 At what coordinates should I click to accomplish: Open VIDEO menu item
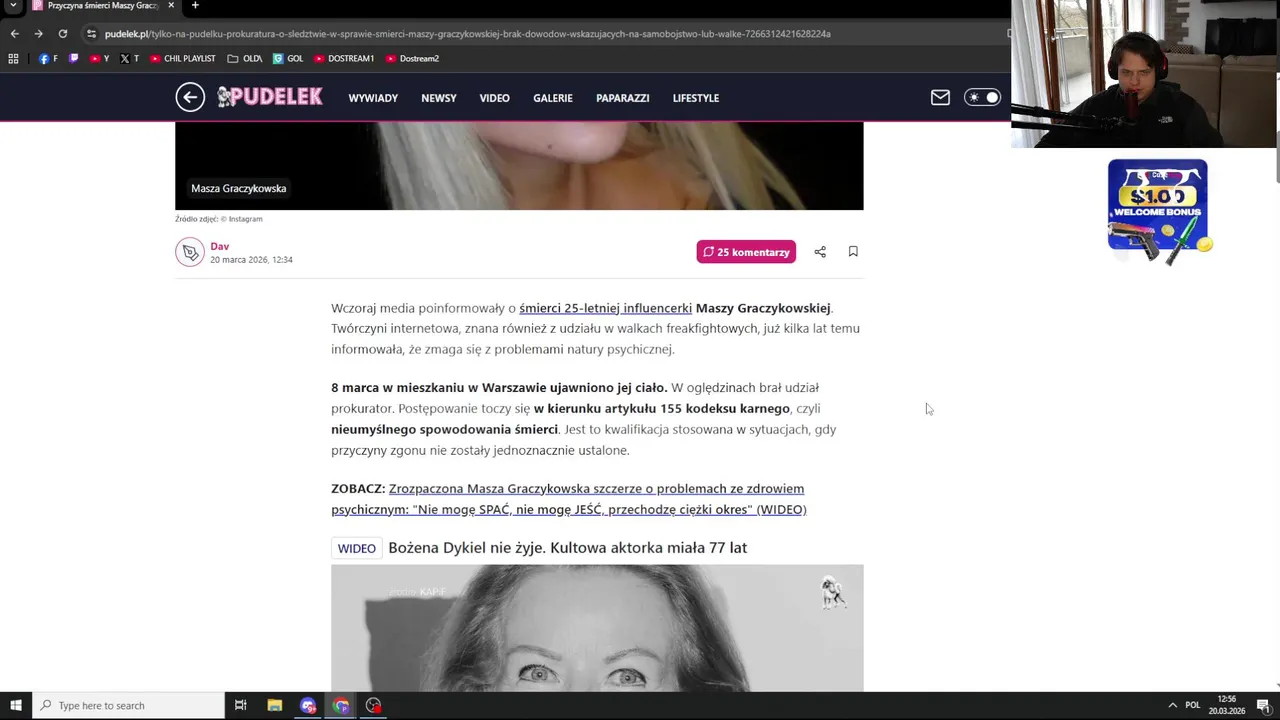tap(494, 98)
